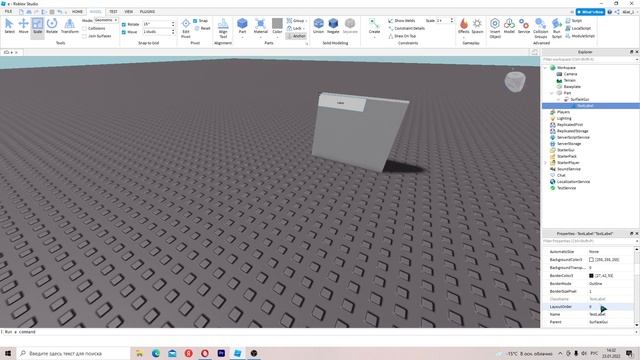
Task: Activate the Rotate tool
Action: tap(52, 26)
